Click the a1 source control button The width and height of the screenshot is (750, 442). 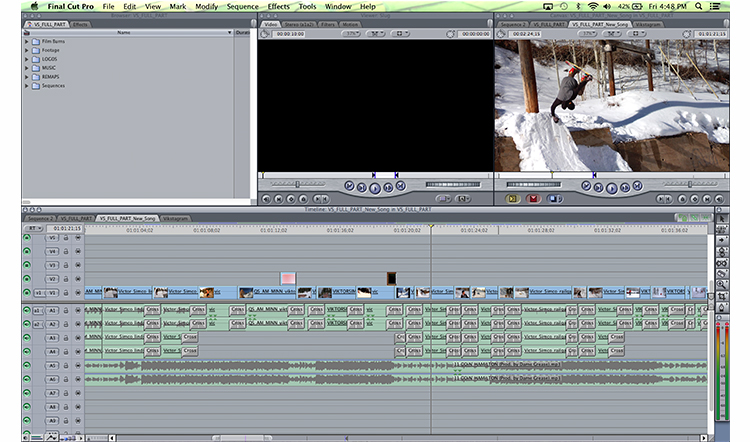[37, 310]
